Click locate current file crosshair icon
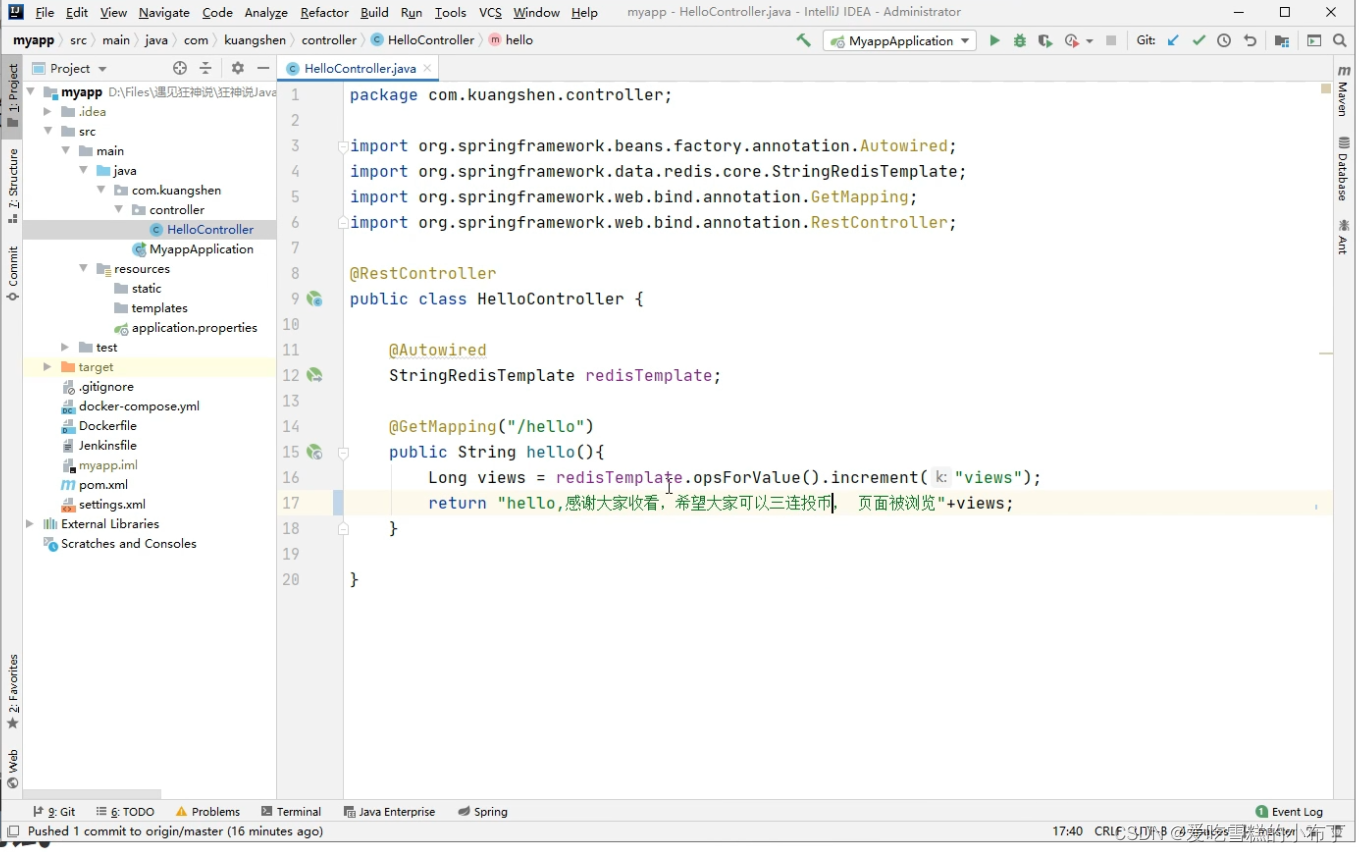Viewport: 1361px width, 852px height. tap(180, 68)
